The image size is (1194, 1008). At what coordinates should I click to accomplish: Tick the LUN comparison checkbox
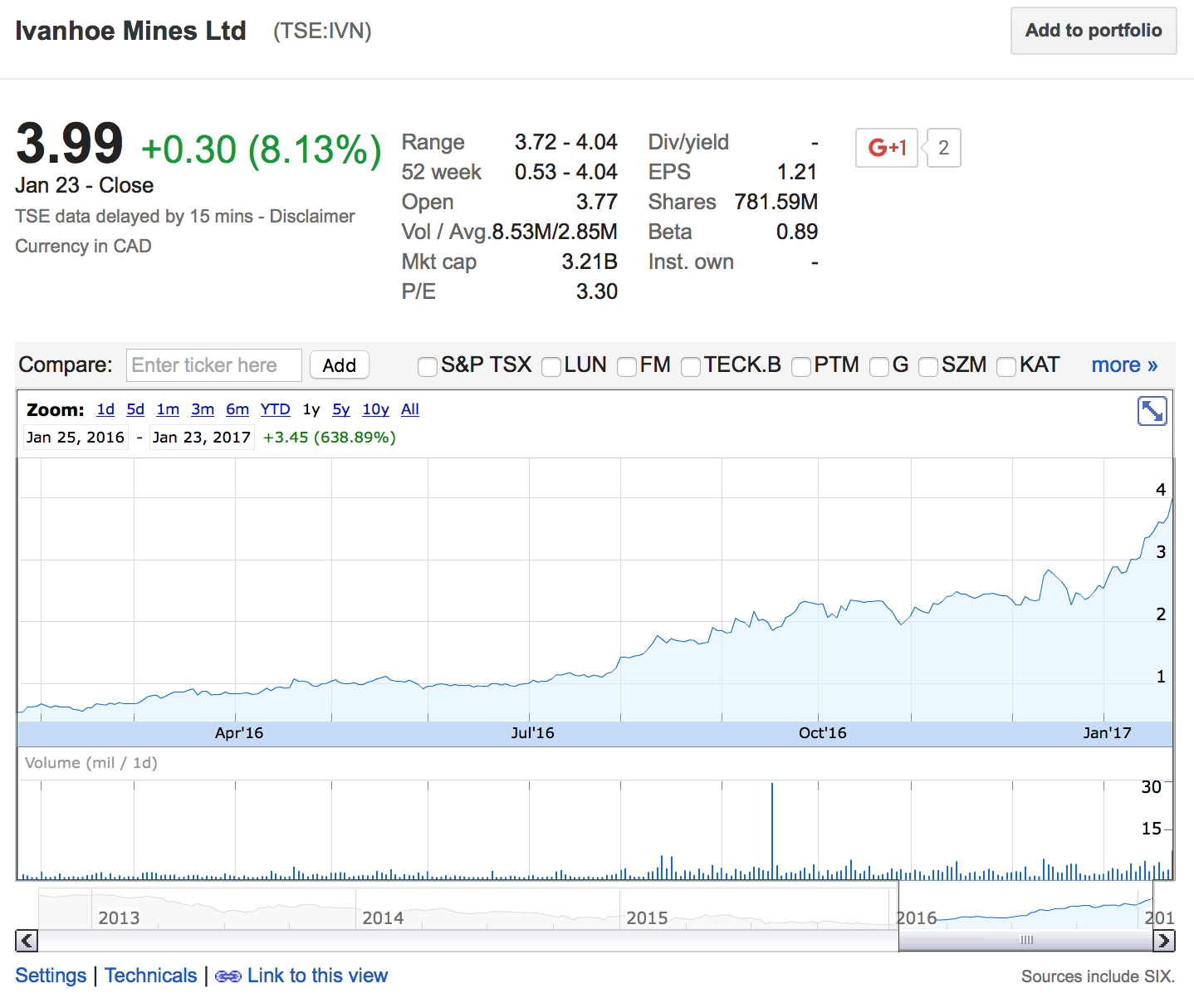[551, 366]
